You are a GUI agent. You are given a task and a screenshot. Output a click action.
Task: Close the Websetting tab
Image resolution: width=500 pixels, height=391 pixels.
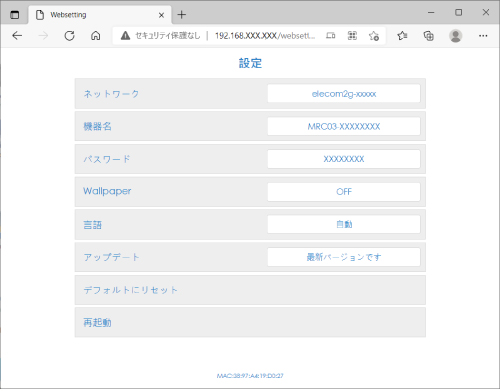click(x=161, y=15)
